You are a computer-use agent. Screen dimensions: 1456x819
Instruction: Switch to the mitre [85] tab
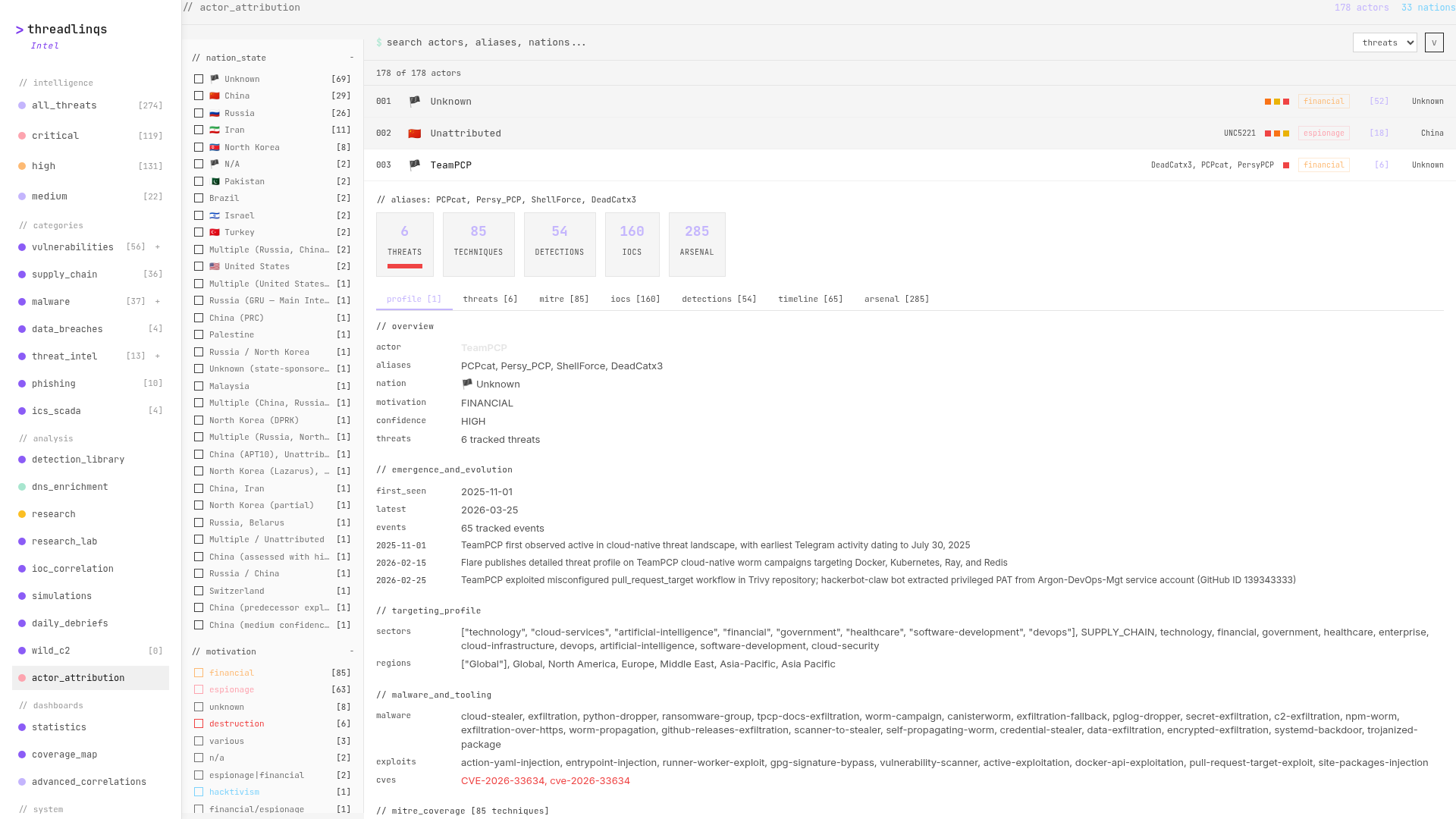coord(563,299)
